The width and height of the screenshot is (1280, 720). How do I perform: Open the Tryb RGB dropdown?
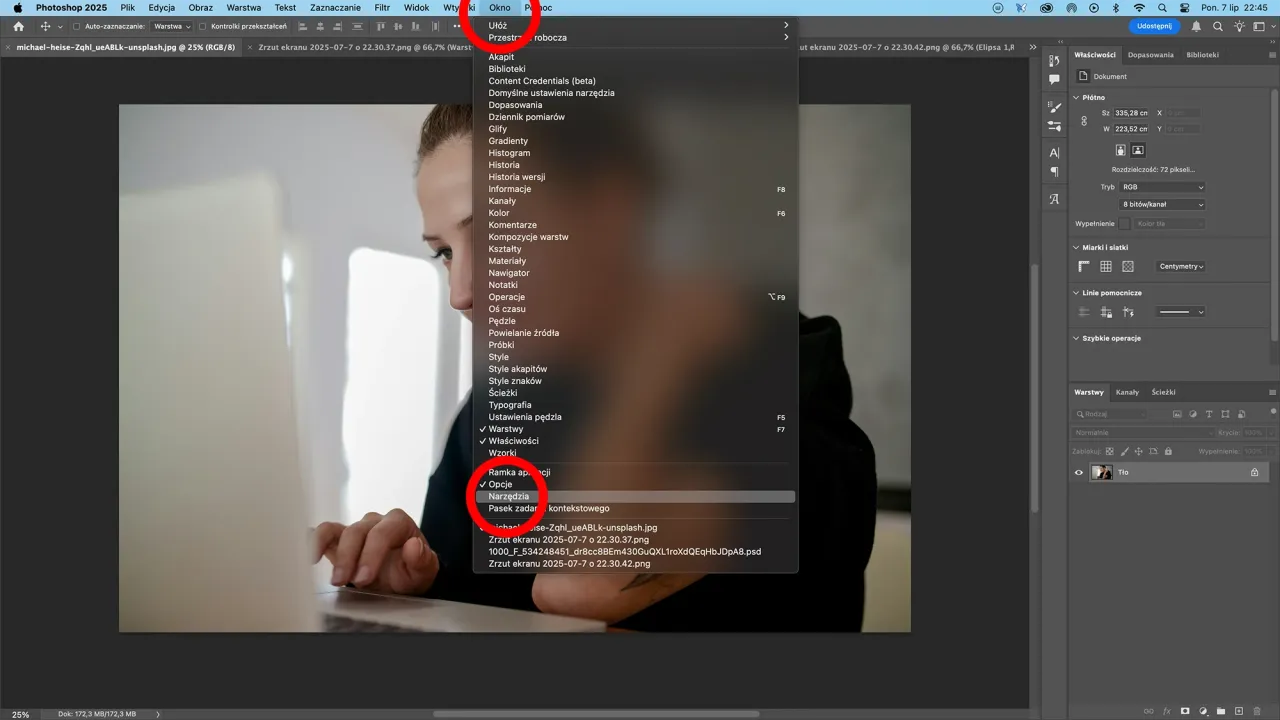(1160, 185)
